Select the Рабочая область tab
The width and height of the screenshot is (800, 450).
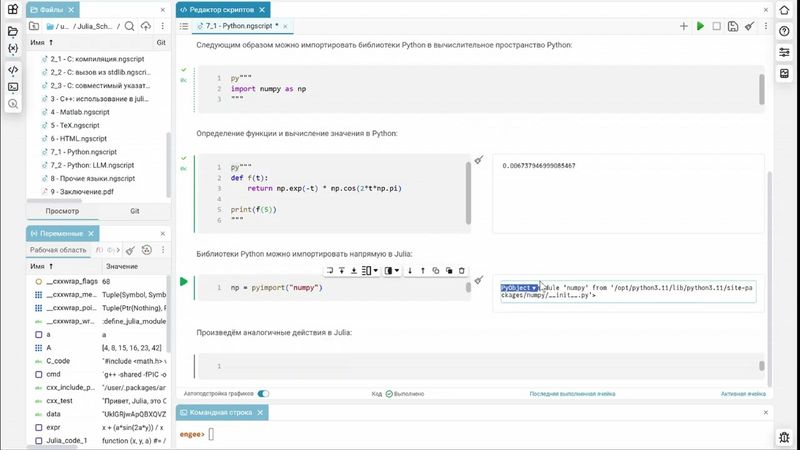(58, 250)
